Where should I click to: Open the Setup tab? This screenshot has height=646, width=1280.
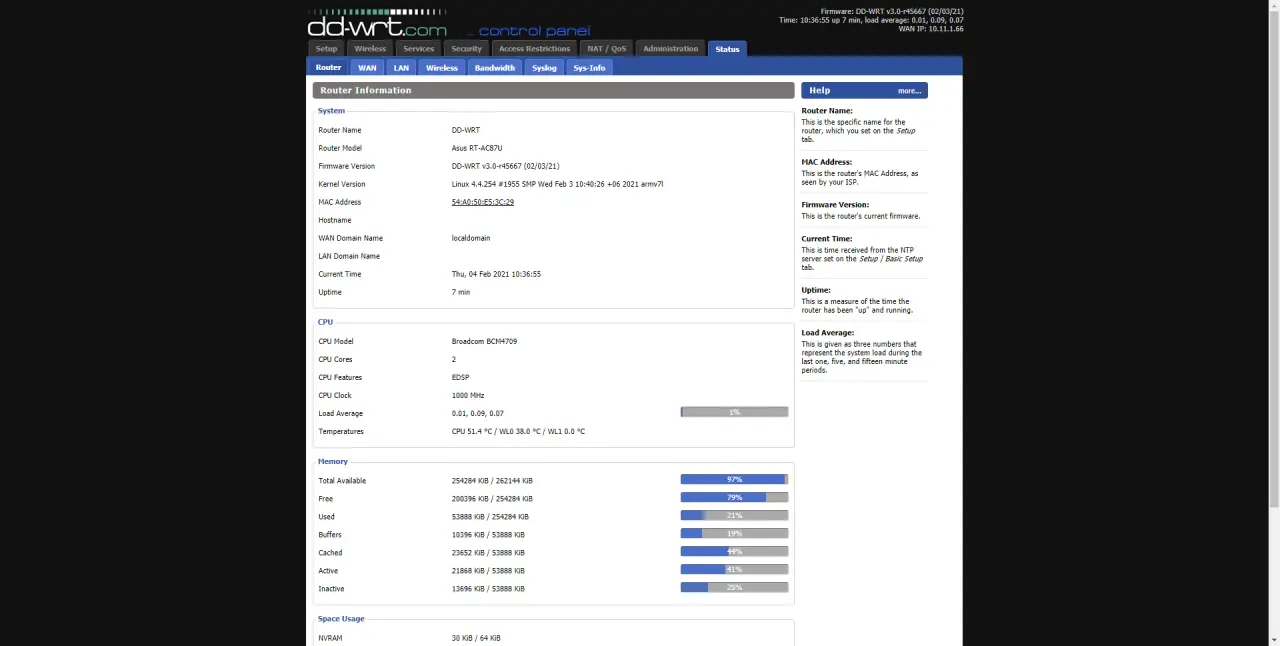326,48
